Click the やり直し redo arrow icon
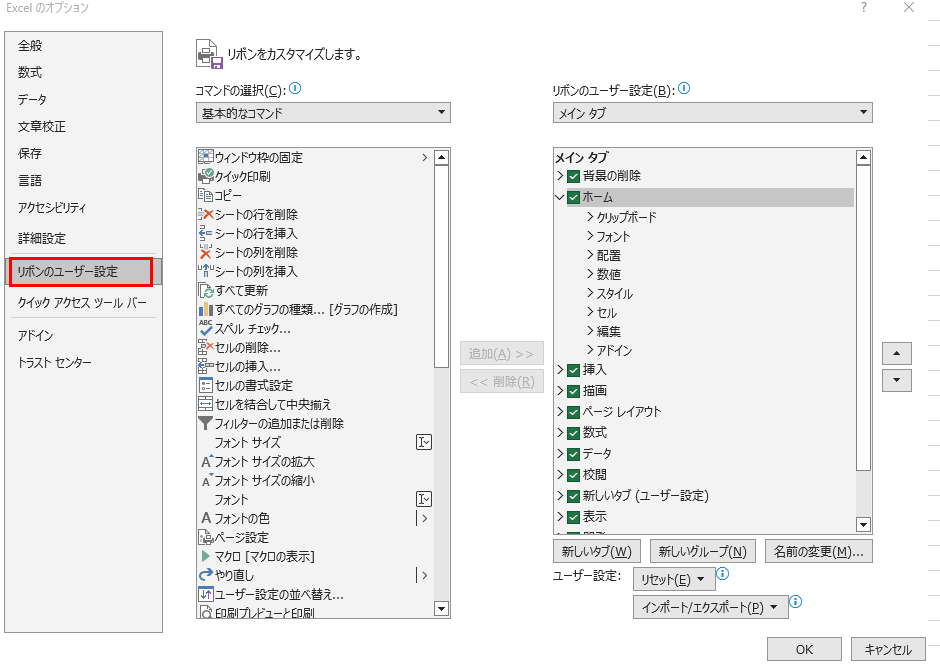Viewport: 940px width, 664px height. coord(206,575)
